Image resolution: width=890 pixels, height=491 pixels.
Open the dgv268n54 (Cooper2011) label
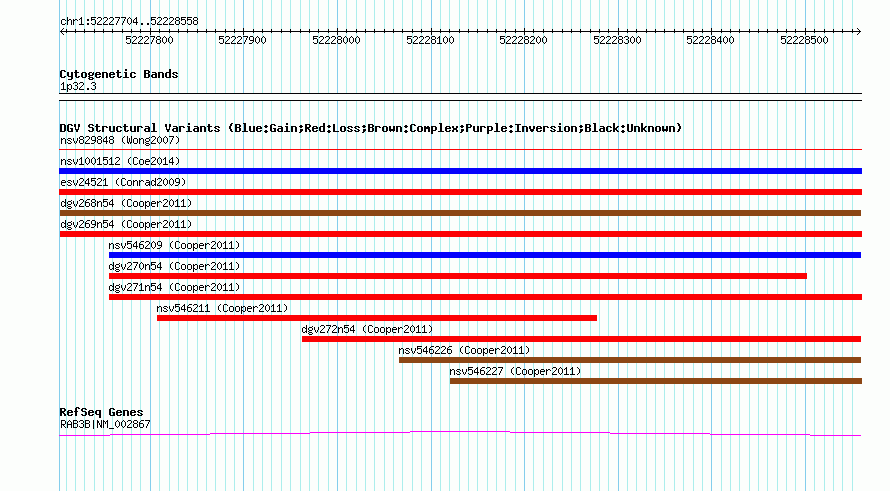[x=126, y=203]
